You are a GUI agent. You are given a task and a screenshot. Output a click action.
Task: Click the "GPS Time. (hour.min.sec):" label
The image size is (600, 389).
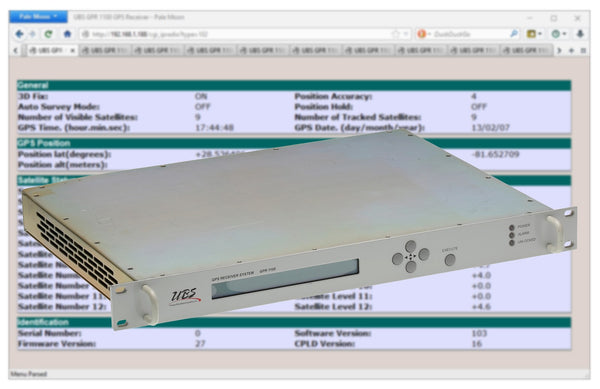click(73, 128)
